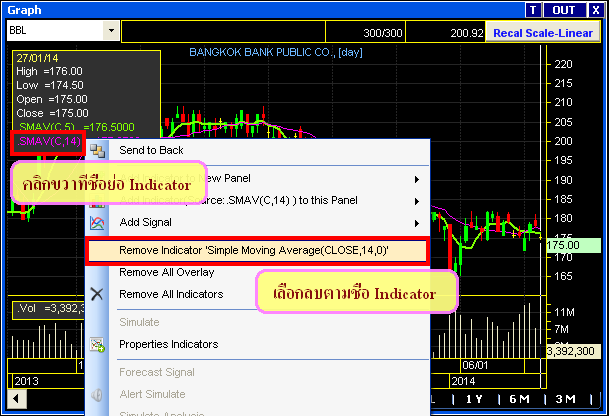
Task: Open the BBL symbol dropdown arrow
Action: point(111,30)
